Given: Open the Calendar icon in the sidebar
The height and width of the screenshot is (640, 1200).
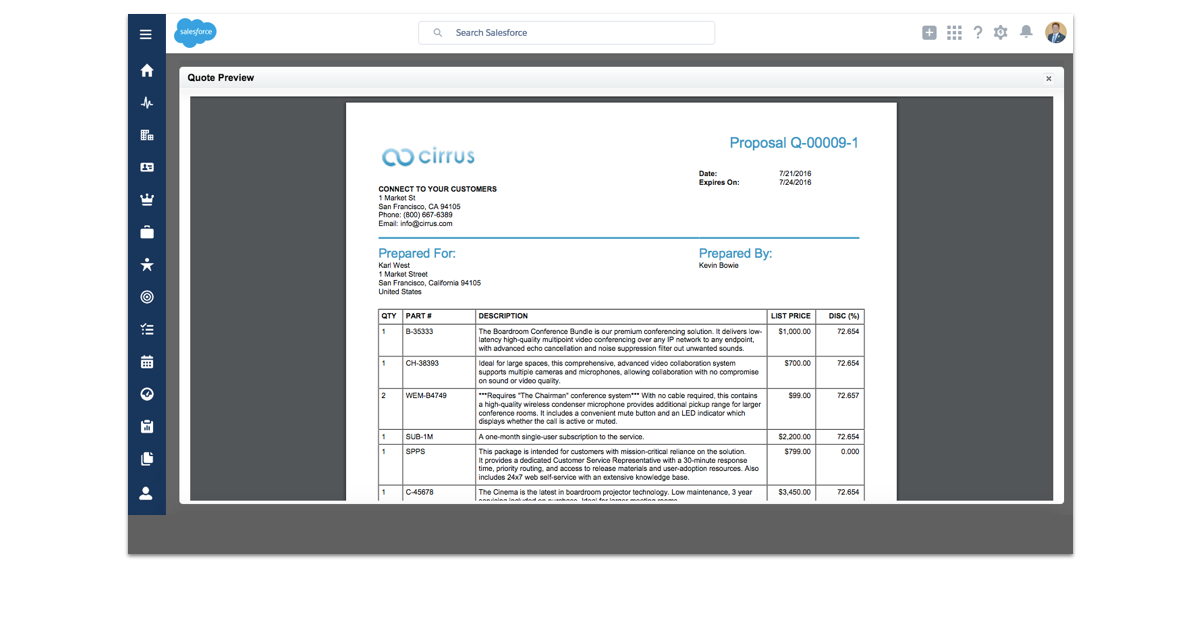Looking at the screenshot, I should tap(147, 362).
